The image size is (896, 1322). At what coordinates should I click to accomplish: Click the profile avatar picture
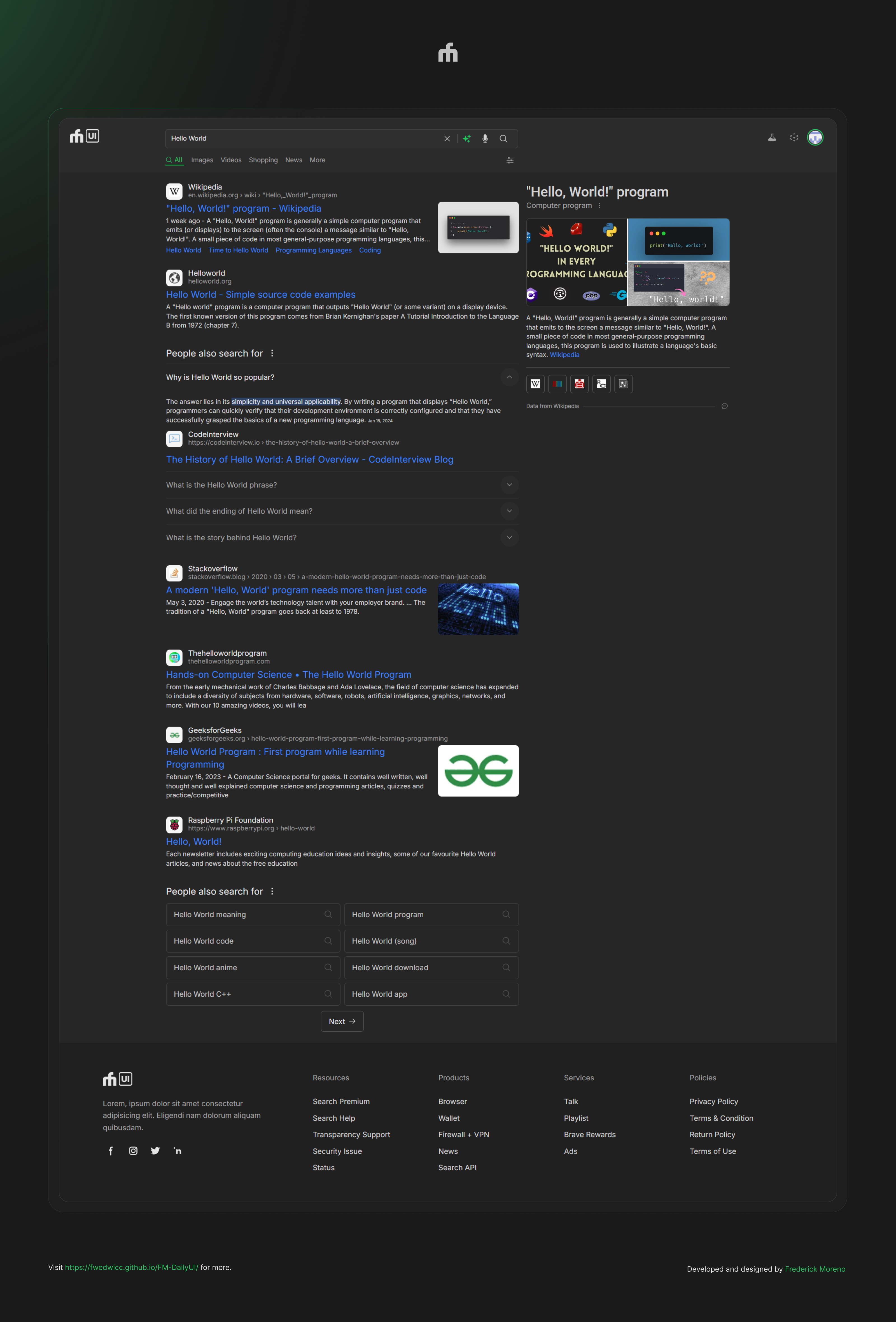815,137
